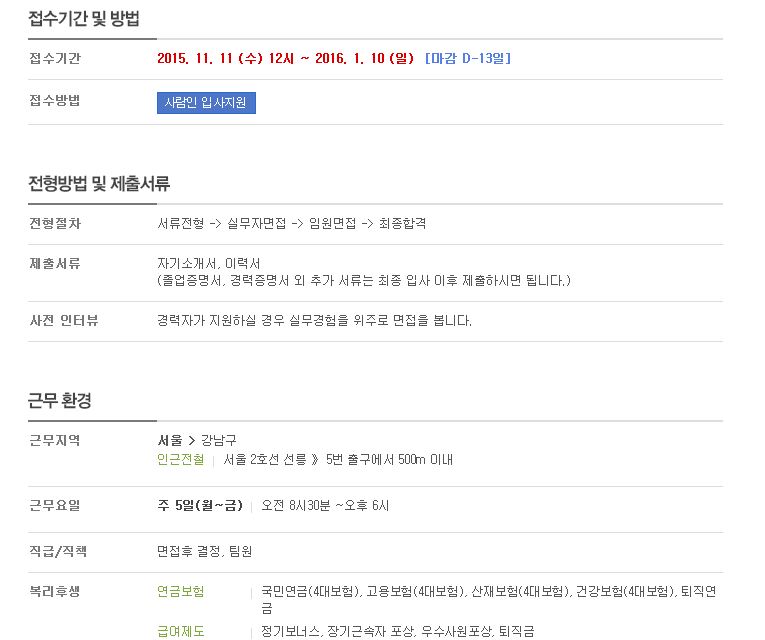The width and height of the screenshot is (765, 640).
Task: Click the 자기소개서, 이력서 required documents text
Action: pos(209,264)
